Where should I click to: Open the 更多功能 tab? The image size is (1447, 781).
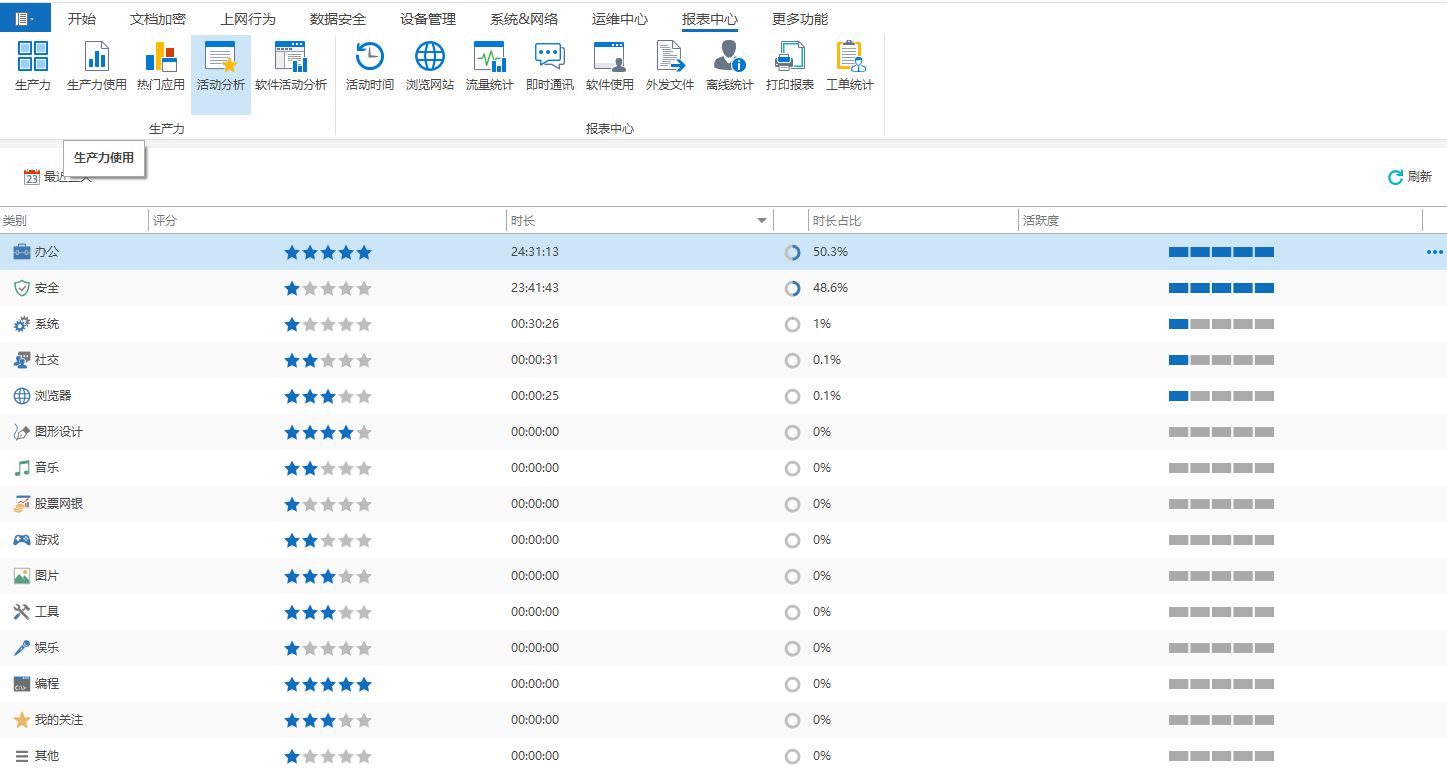pyautogui.click(x=800, y=19)
